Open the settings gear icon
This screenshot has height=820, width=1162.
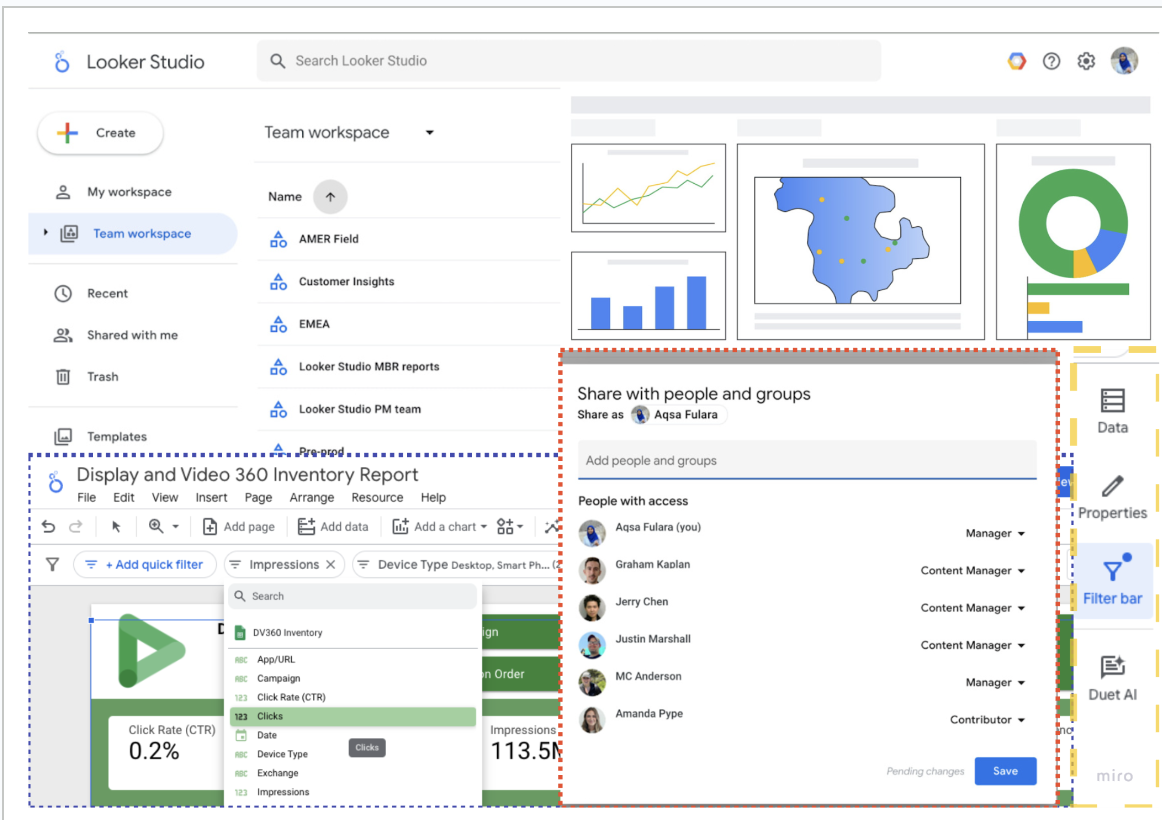[x=1086, y=61]
